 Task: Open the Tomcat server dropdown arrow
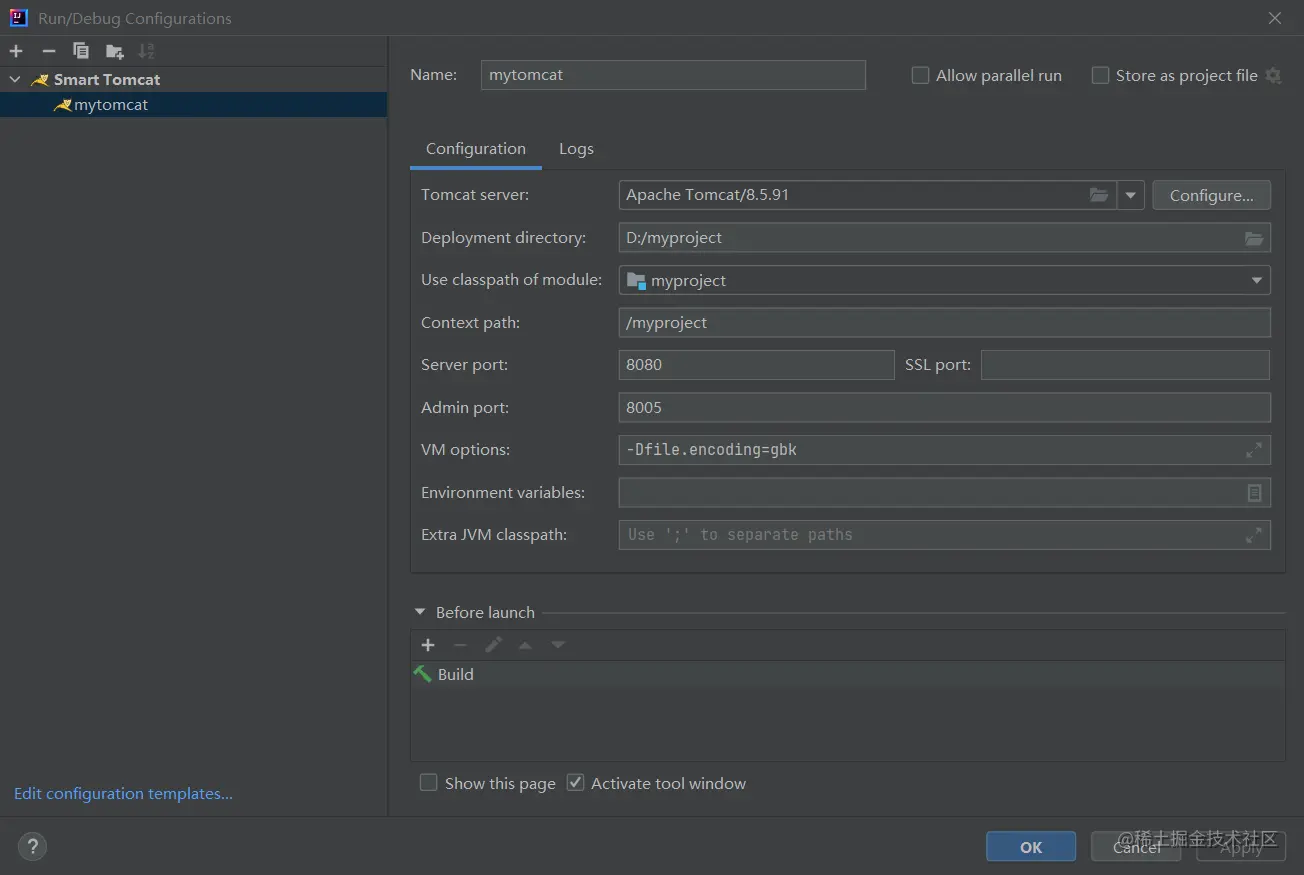tap(1130, 195)
